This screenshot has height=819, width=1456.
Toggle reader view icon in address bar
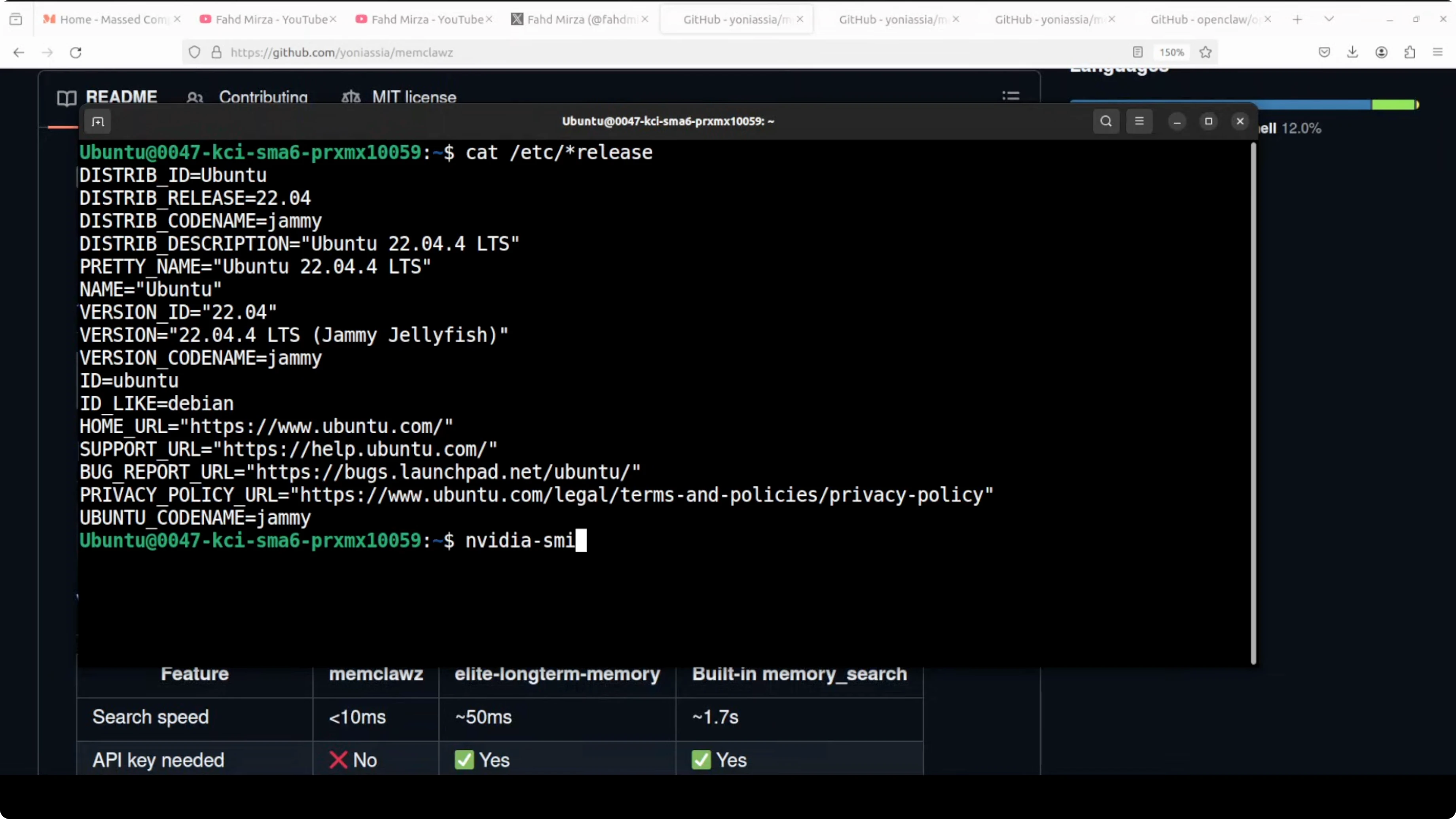pos(1137,53)
